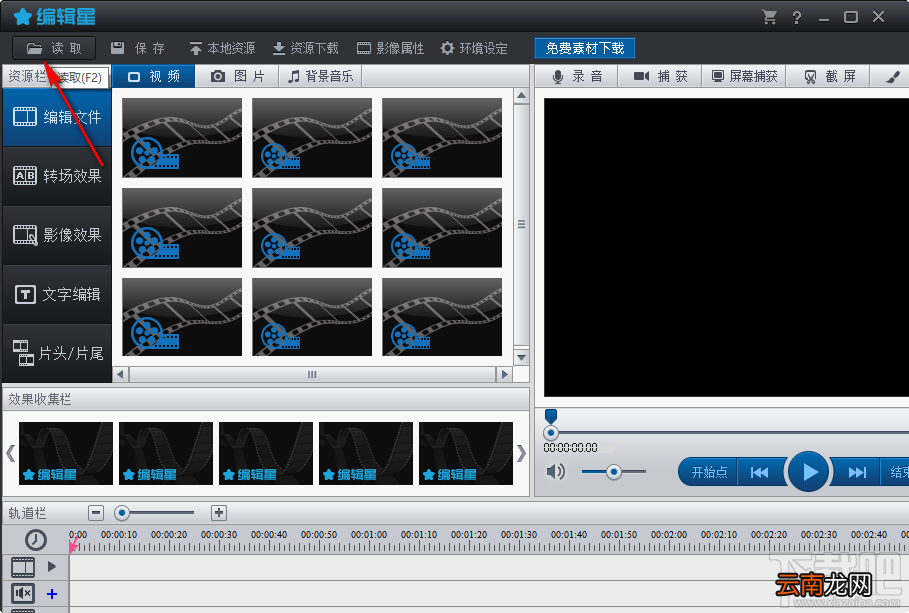Viewport: 909px width, 613px height.
Task: Mute audio with the speaker icon
Action: 555,471
